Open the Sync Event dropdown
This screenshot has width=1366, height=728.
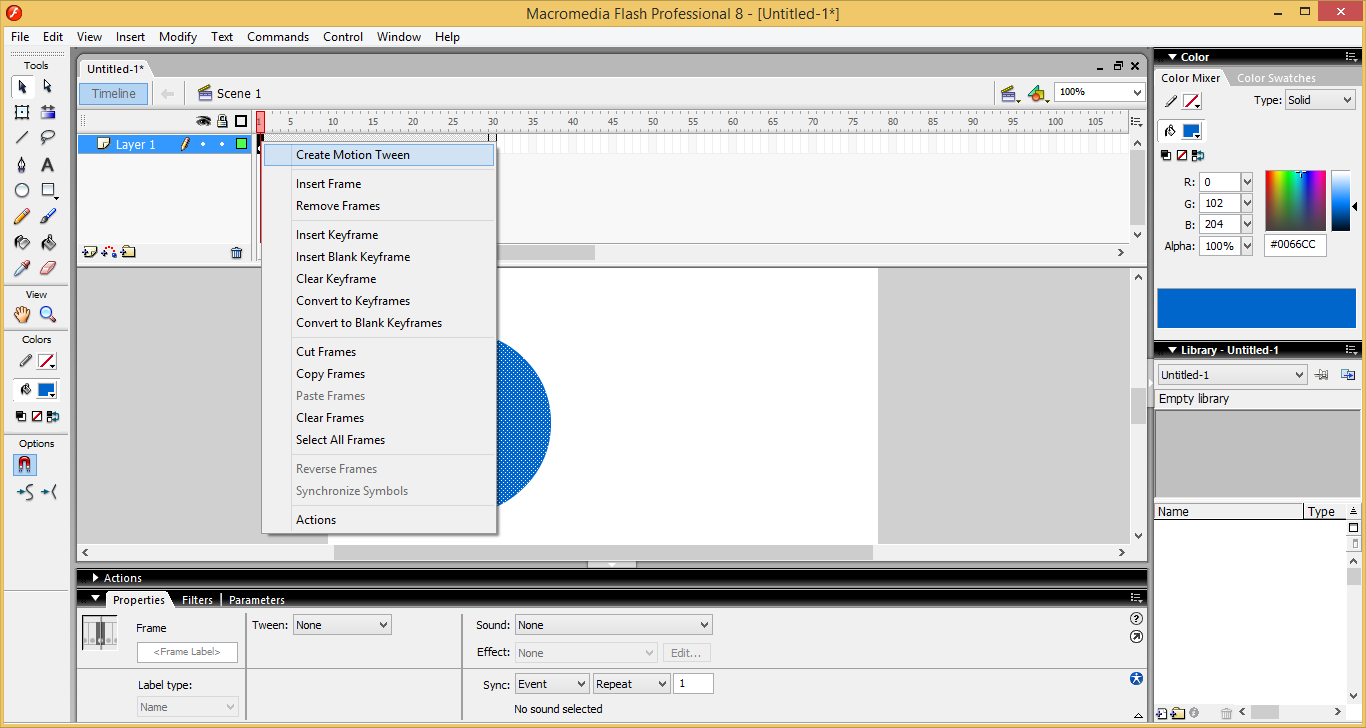point(552,684)
